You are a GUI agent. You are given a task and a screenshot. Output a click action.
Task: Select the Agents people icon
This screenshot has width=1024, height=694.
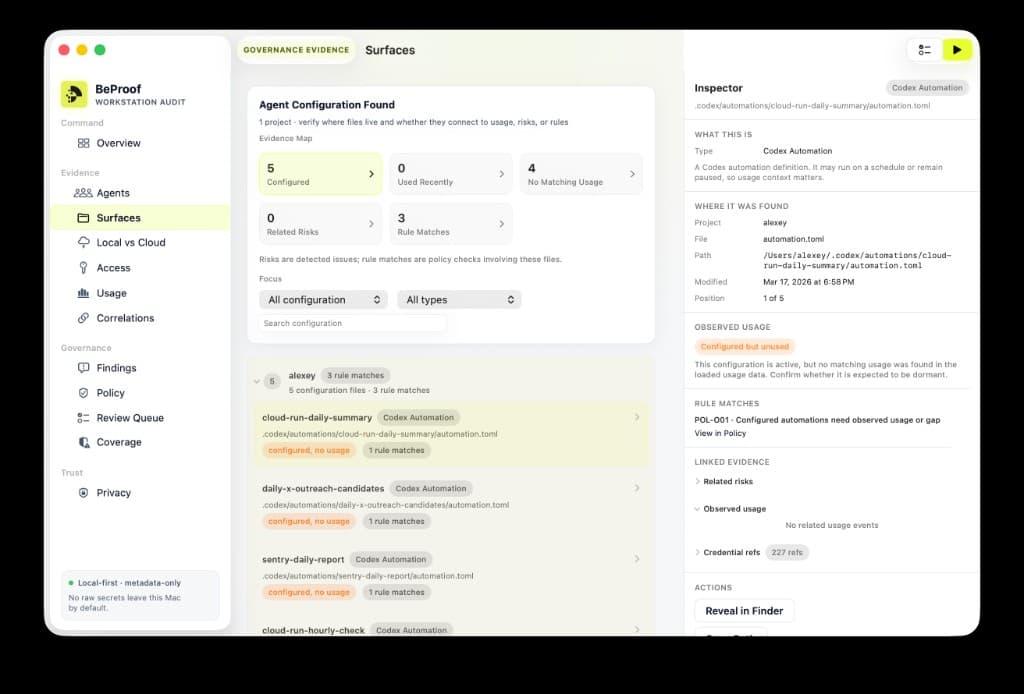pyautogui.click(x=83, y=193)
